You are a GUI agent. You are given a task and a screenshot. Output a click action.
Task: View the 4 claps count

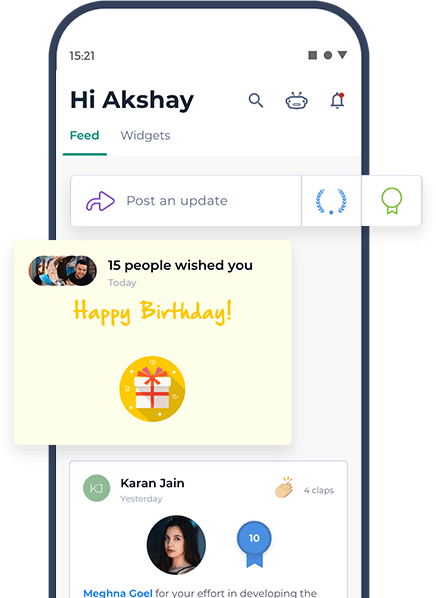point(319,490)
